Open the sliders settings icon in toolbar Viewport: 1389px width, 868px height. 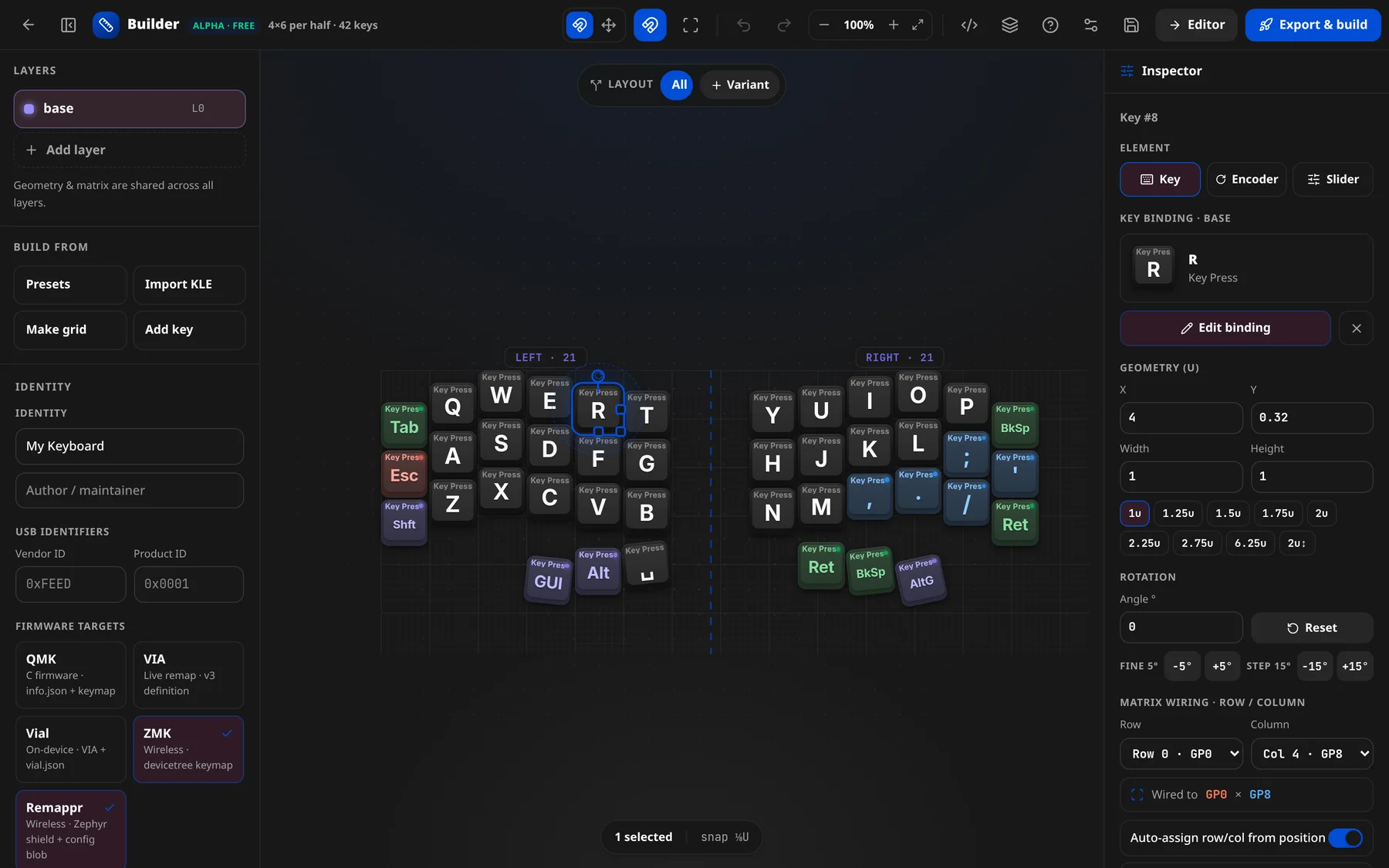coord(1090,25)
